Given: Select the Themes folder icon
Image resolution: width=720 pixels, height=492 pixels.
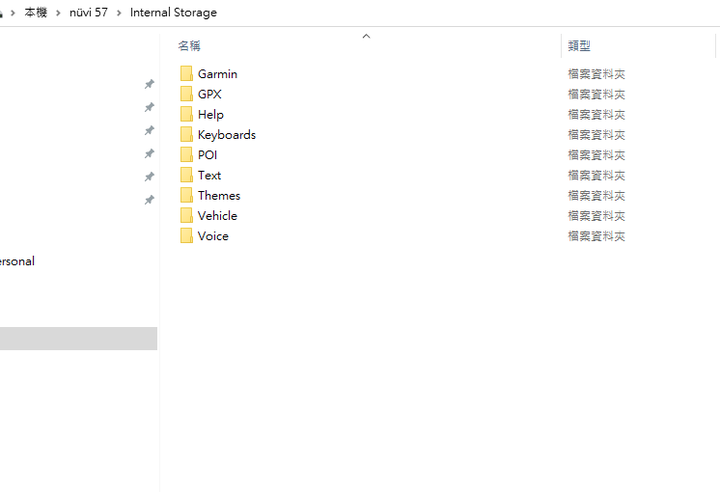Looking at the screenshot, I should click(x=186, y=195).
